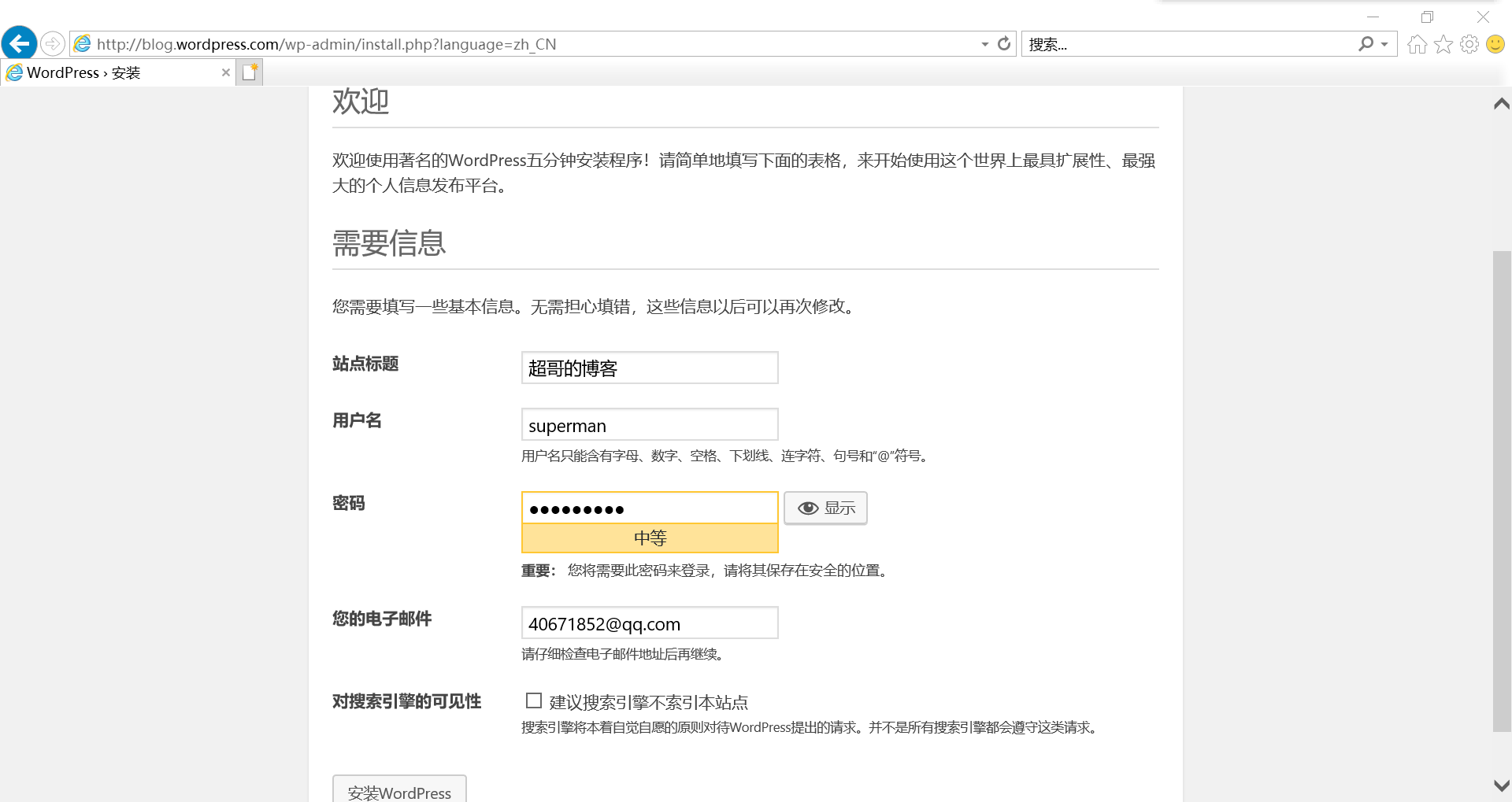The width and height of the screenshot is (1512, 802).
Task: Click the 您的电子邮件 label
Action: point(382,619)
